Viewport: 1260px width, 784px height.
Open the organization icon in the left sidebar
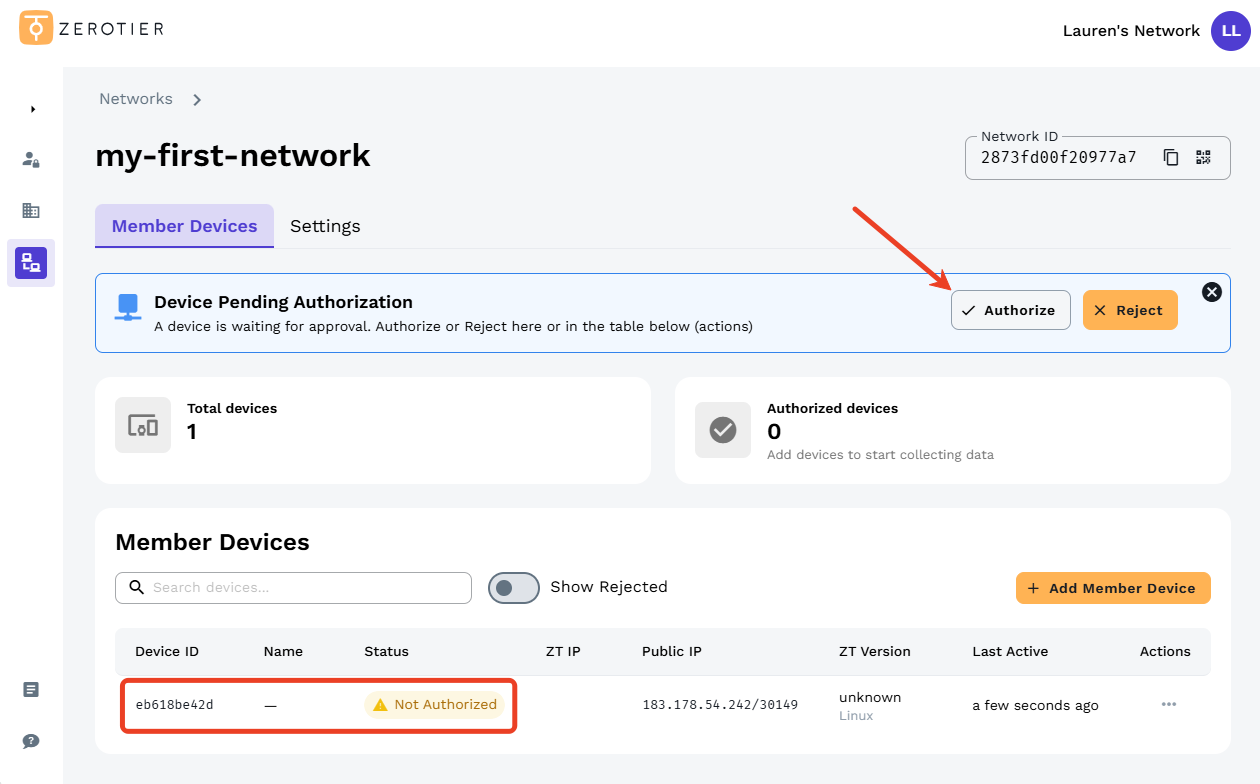[30, 210]
